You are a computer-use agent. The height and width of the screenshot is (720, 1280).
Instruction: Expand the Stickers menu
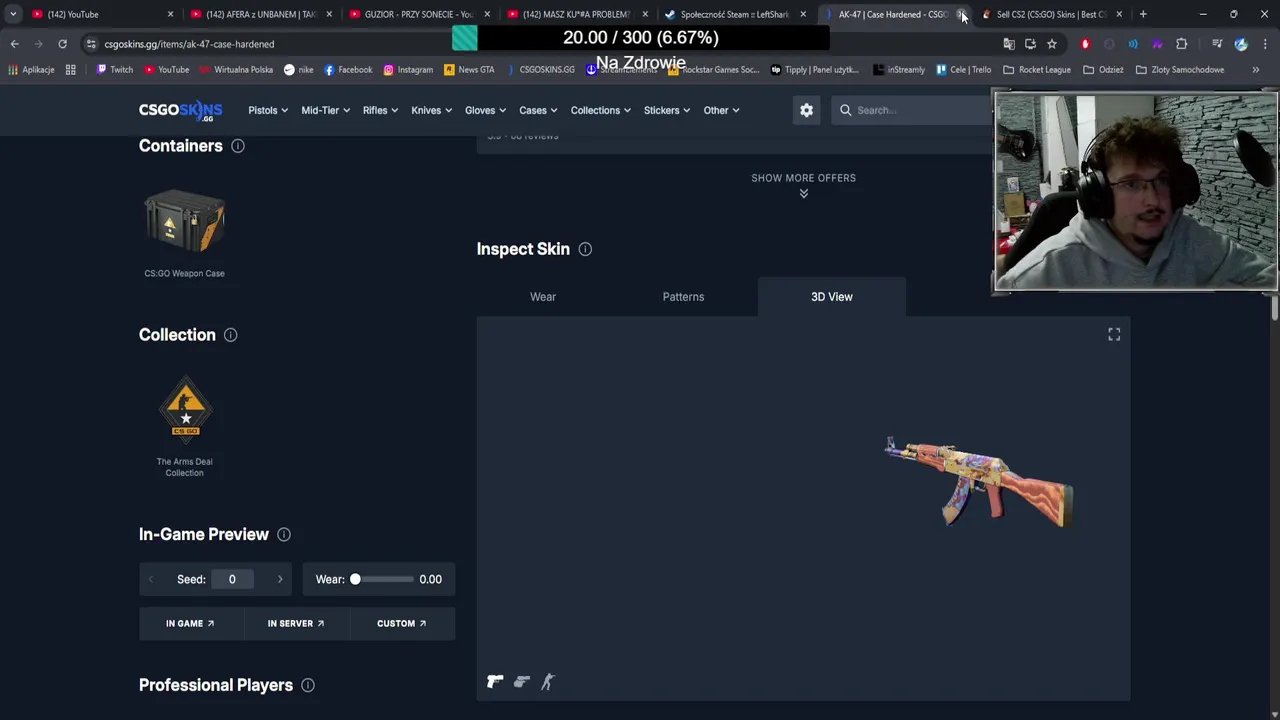click(x=667, y=110)
